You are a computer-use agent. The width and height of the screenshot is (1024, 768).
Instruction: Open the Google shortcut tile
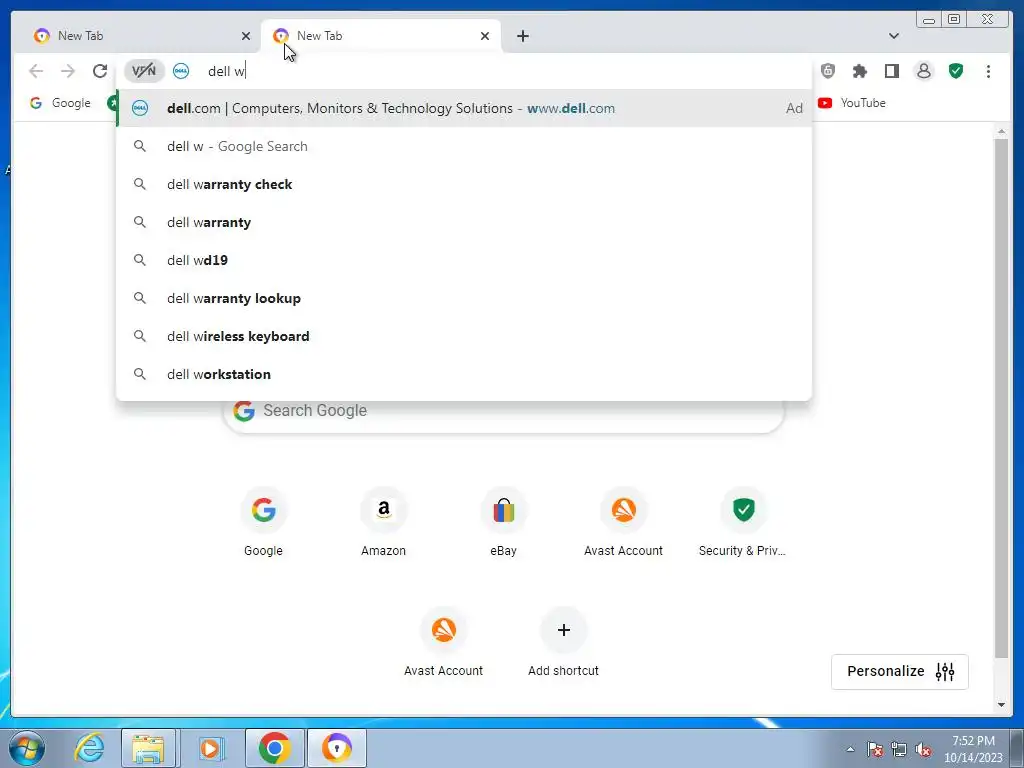[263, 522]
